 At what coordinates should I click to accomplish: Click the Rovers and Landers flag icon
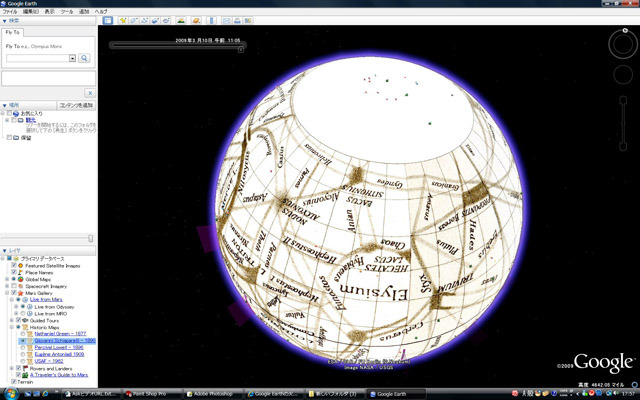25,368
